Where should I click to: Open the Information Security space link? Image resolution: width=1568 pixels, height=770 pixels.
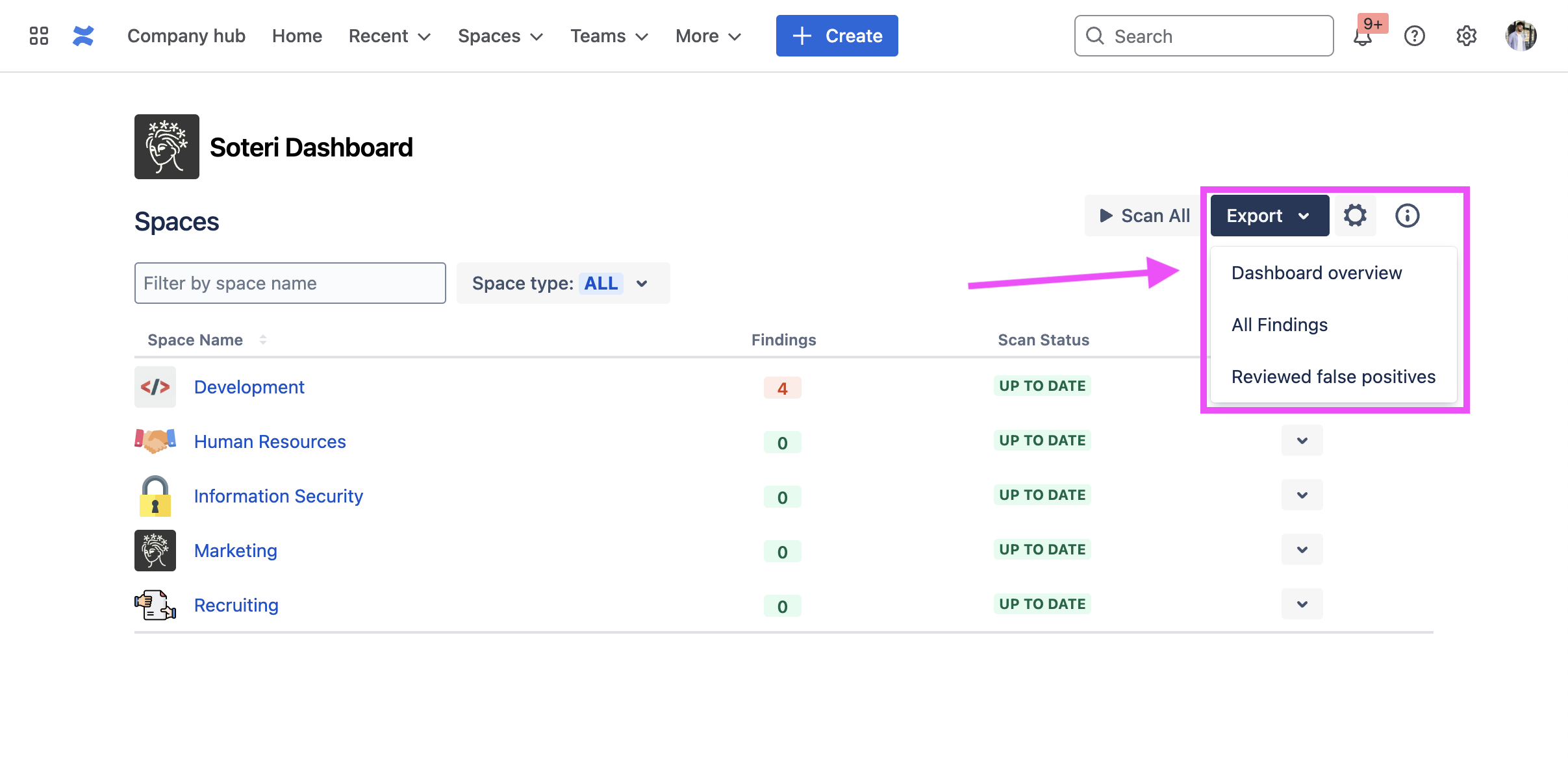click(278, 496)
